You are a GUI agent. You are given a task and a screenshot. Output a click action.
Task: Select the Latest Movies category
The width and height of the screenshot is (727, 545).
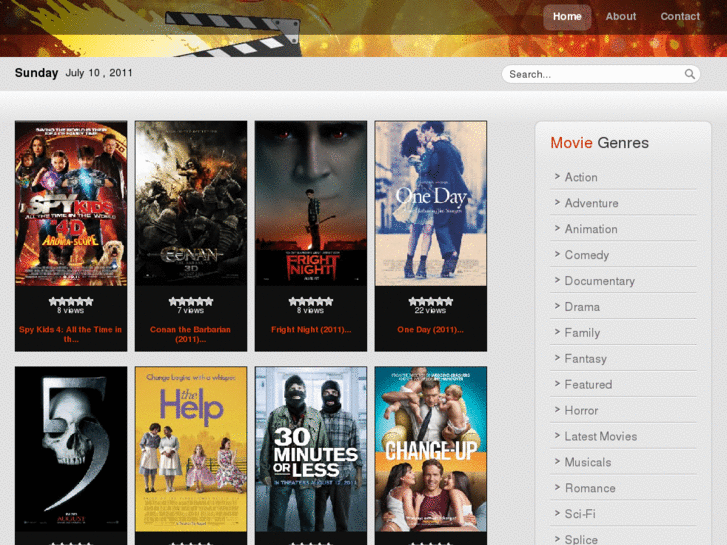pyautogui.click(x=600, y=436)
